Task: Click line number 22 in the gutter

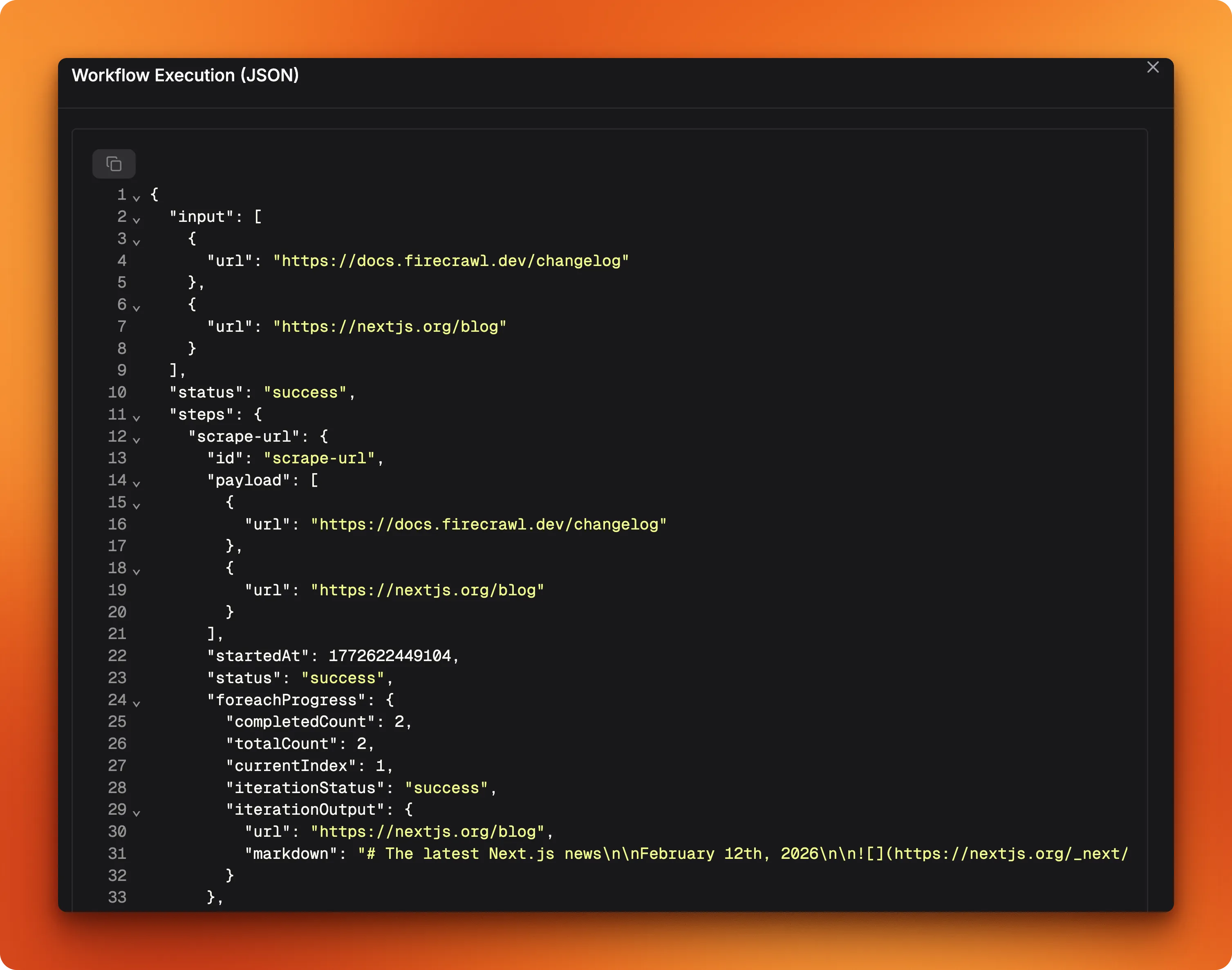Action: pyautogui.click(x=117, y=656)
